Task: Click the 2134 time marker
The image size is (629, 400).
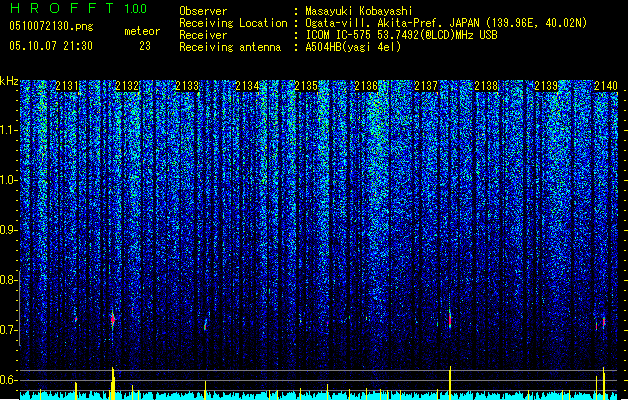Action: [247, 86]
